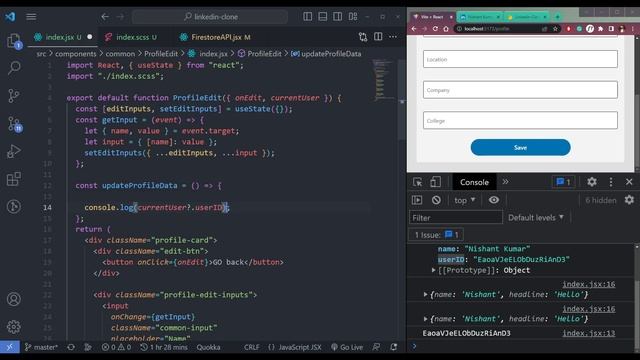This screenshot has height=360, width=640.
Task: Switch to the index.jsx editor tab
Action: [63, 37]
